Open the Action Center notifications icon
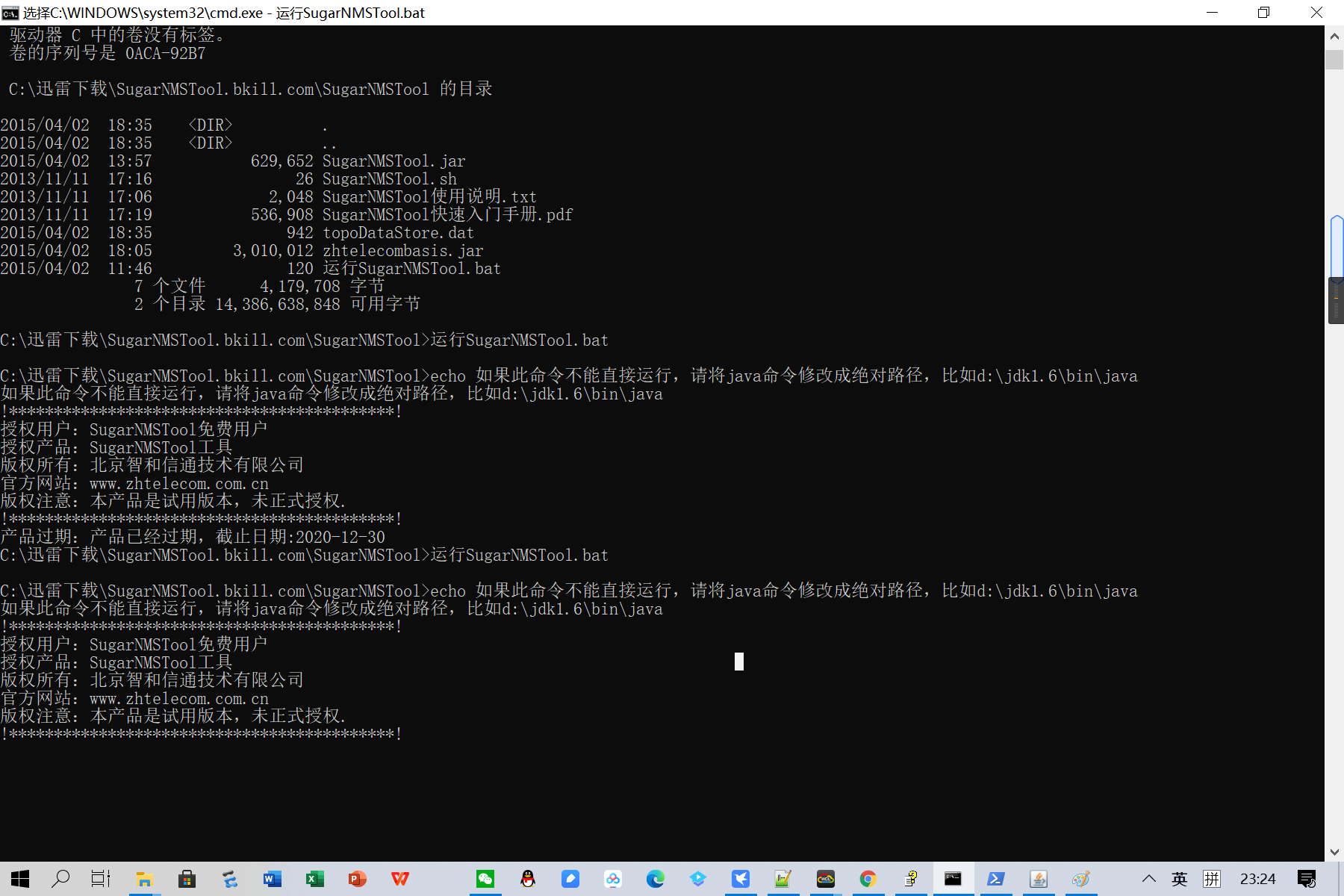Viewport: 1344px width, 896px height. point(1307,879)
